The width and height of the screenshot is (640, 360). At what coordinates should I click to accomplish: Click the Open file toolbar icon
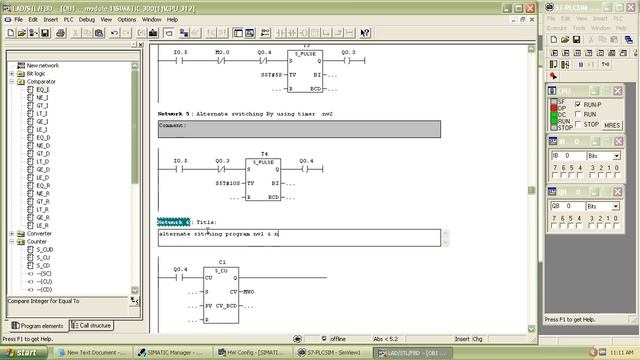pos(22,33)
